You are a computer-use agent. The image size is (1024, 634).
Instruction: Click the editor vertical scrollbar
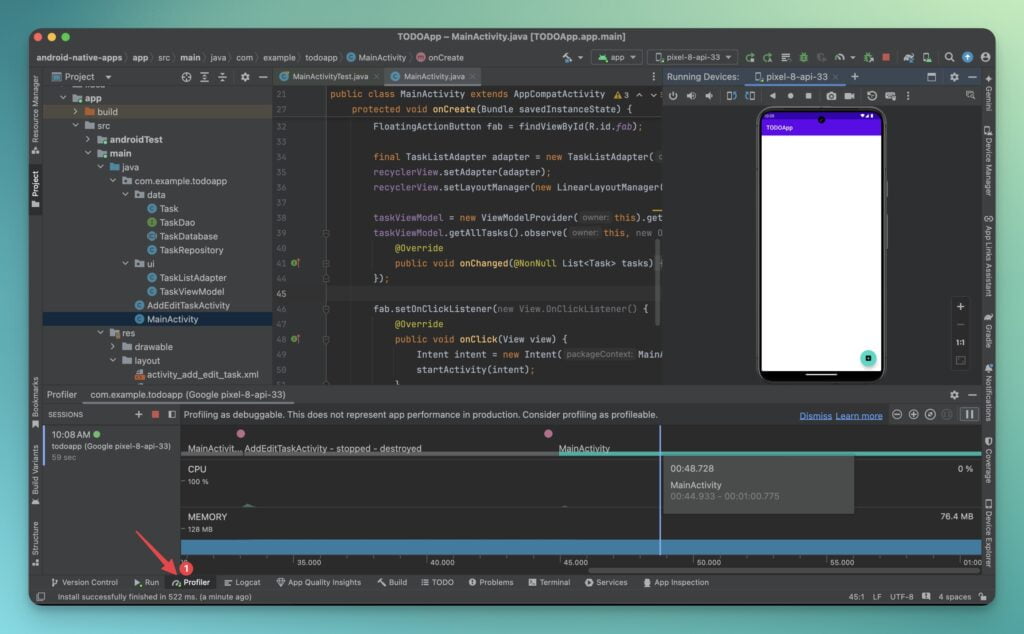[657, 282]
